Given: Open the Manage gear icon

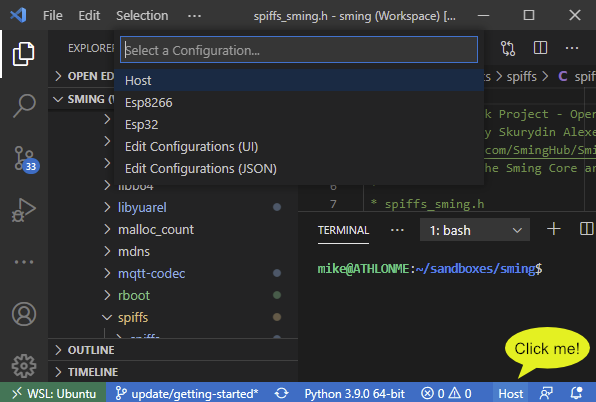Looking at the screenshot, I should pos(24,366).
